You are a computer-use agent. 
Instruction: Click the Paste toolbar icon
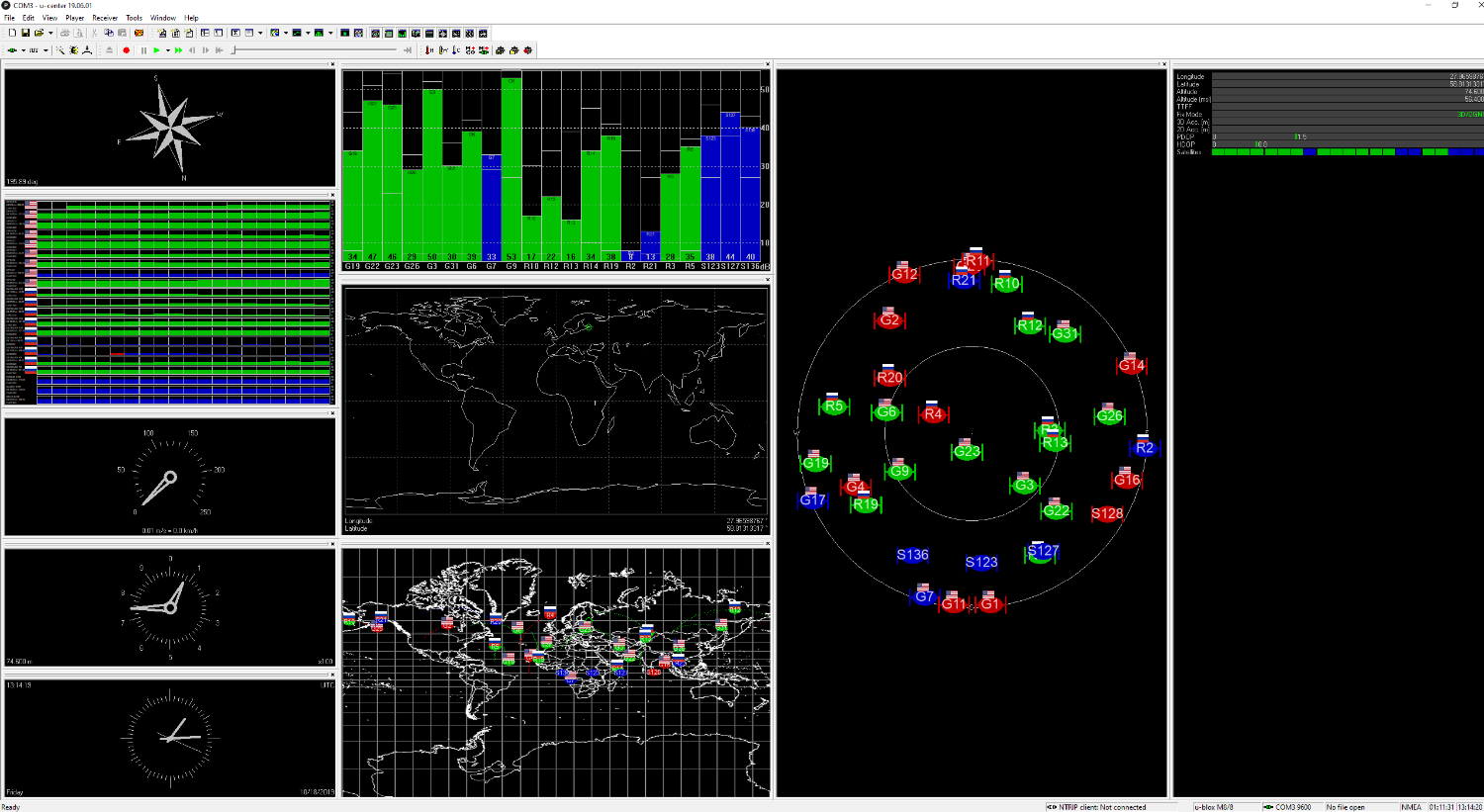[x=122, y=33]
